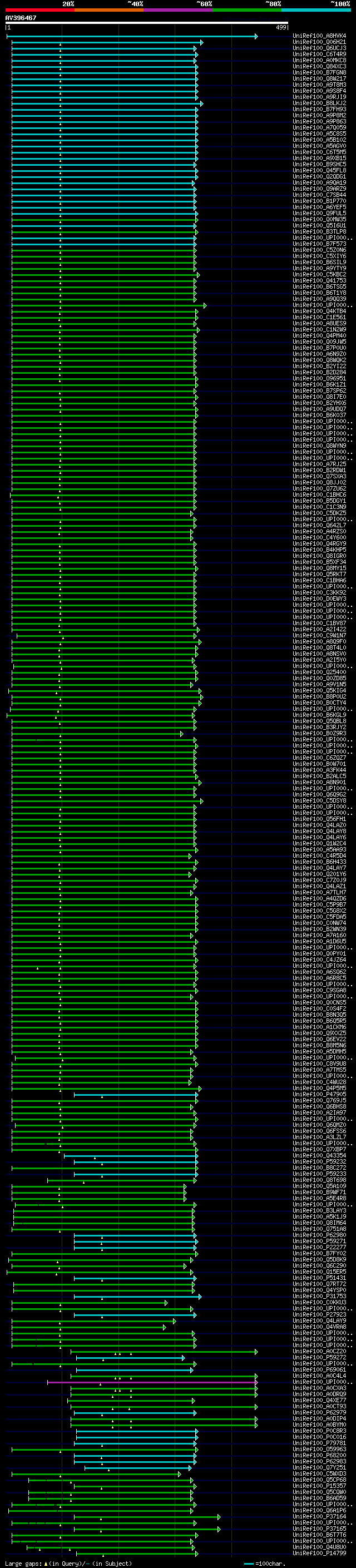The width and height of the screenshot is (356, 1568).
Task: Select the UniRef100_C7SB44 hit label
Action: pos(319,195)
